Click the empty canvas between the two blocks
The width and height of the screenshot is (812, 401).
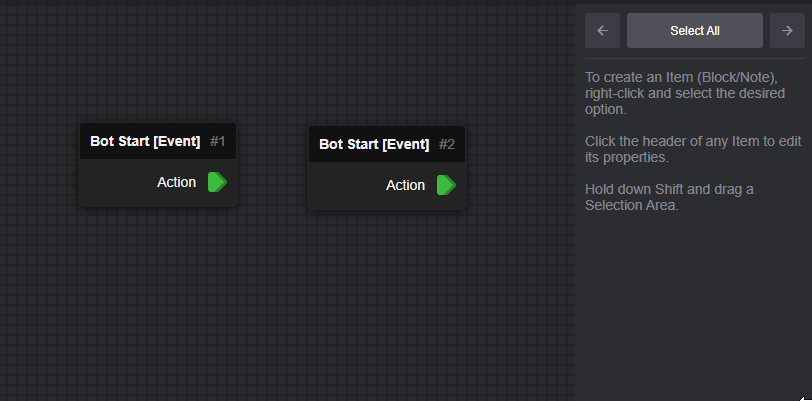pyautogui.click(x=273, y=166)
